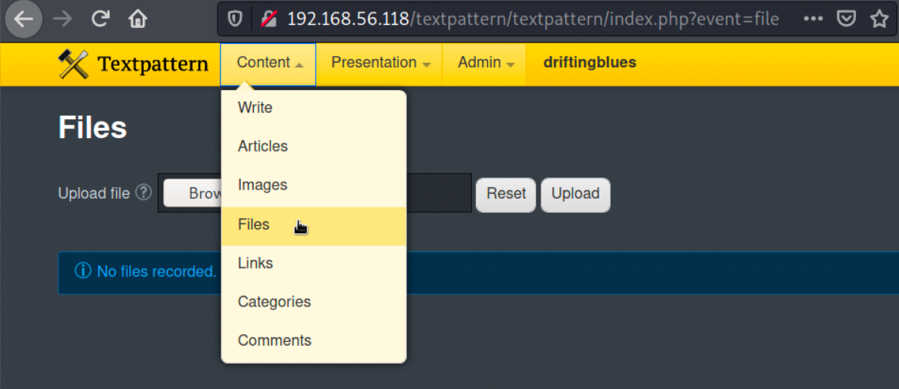Click the Browse file button
Screen dimensions: 899x389
pos(193,193)
